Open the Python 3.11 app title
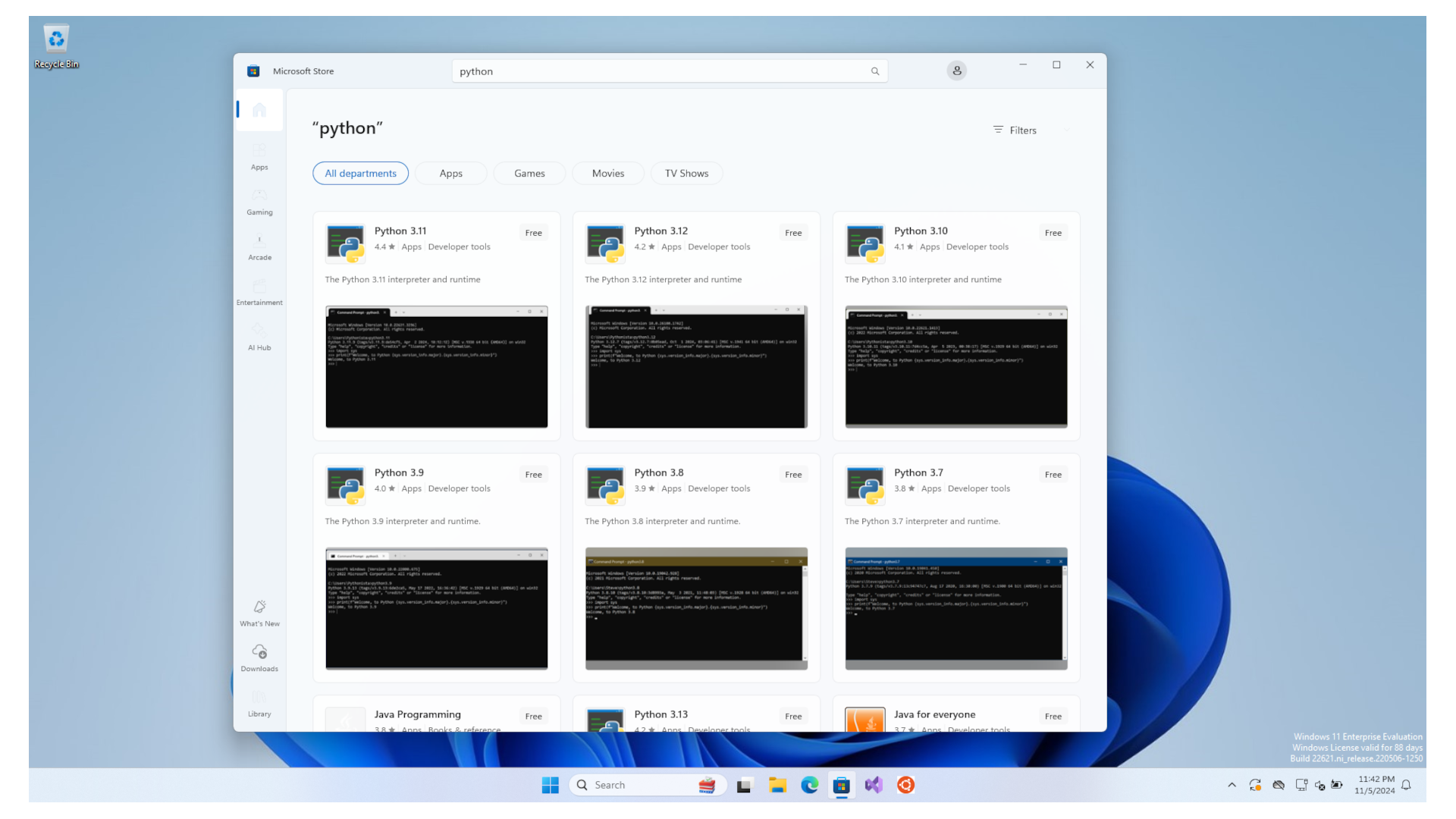This screenshot has height=819, width=1456. [400, 231]
